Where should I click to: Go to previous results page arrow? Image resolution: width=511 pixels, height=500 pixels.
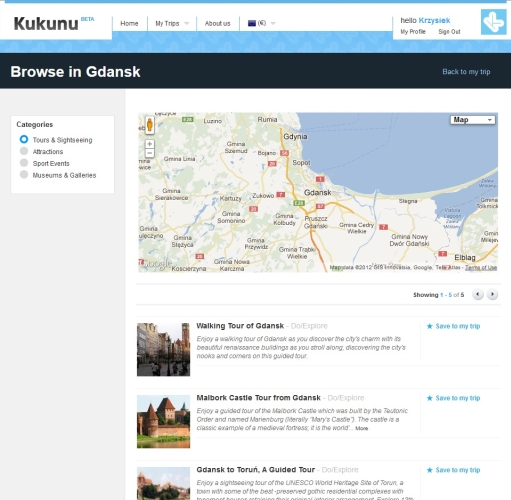point(478,294)
